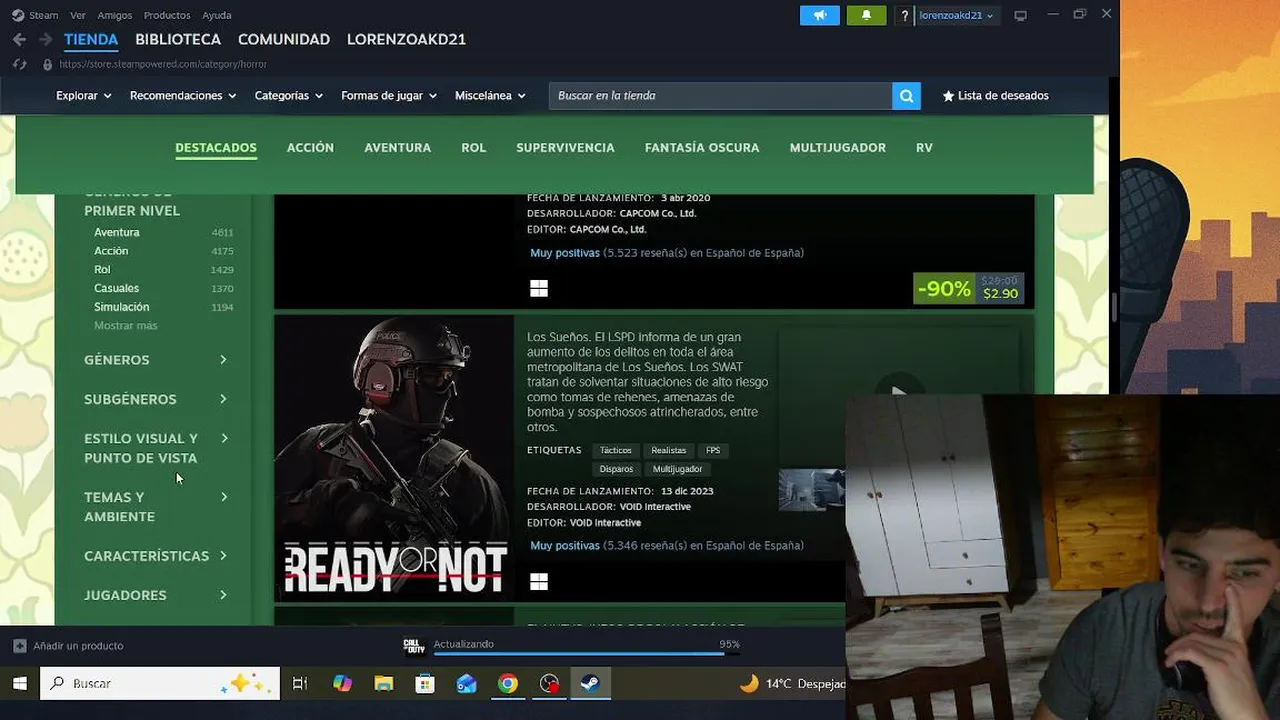Open the recording app on the taskbar
The image size is (1280, 720).
click(549, 684)
